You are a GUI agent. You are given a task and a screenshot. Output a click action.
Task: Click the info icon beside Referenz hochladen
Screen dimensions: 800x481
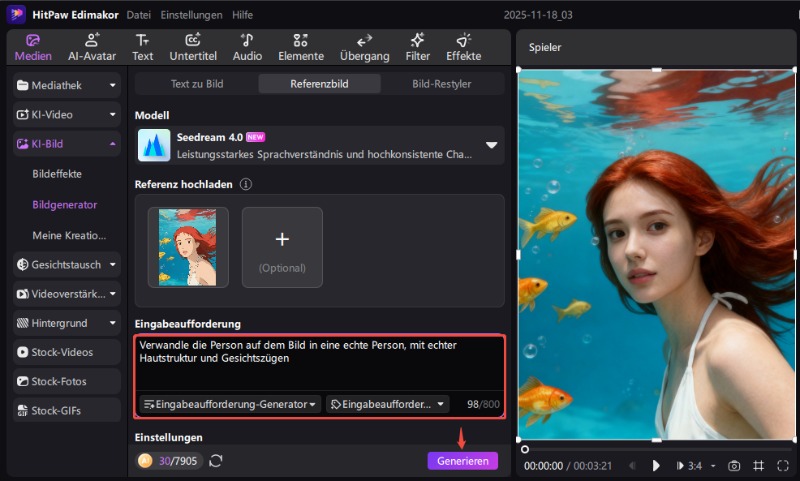pos(245,184)
